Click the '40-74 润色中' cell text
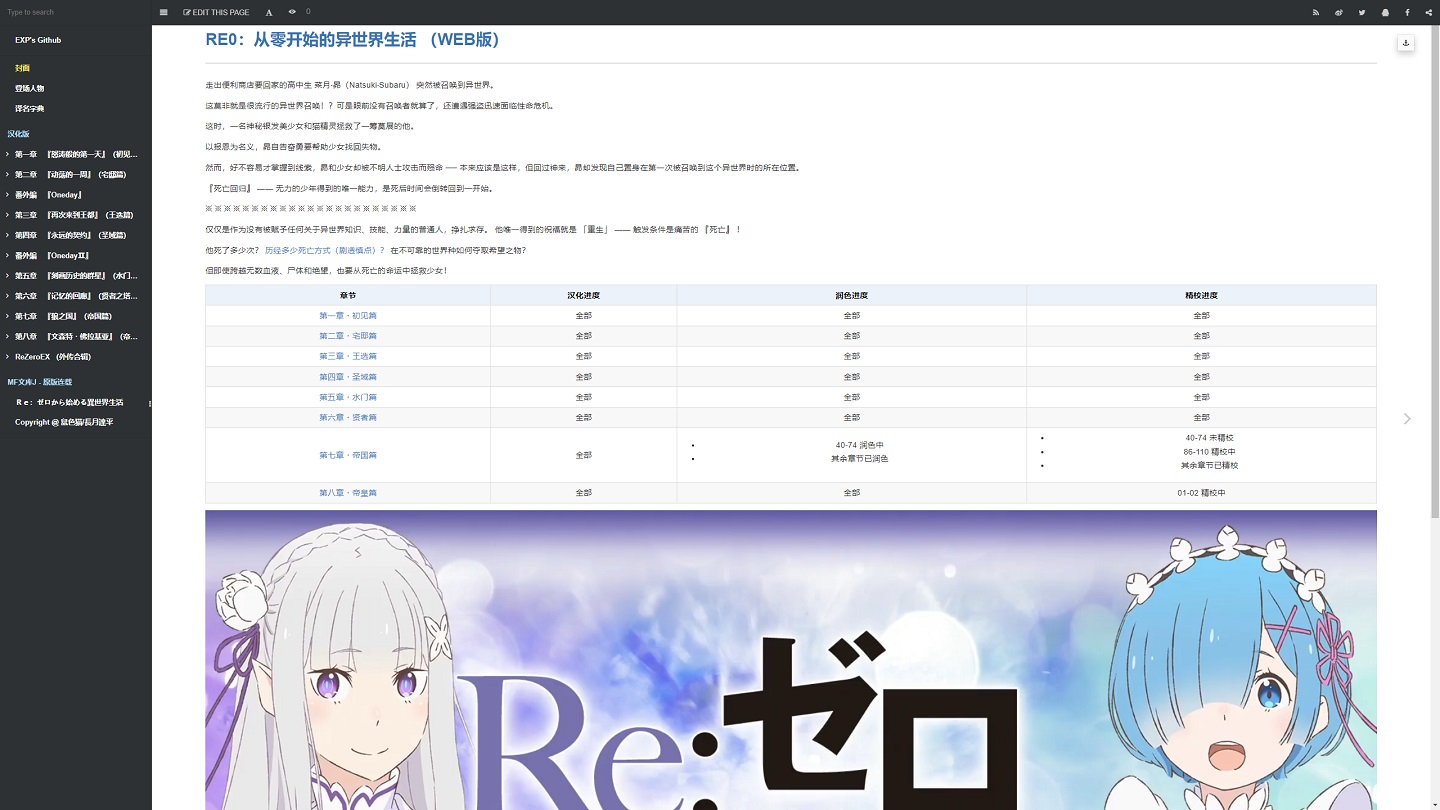1440x810 pixels. coord(860,445)
